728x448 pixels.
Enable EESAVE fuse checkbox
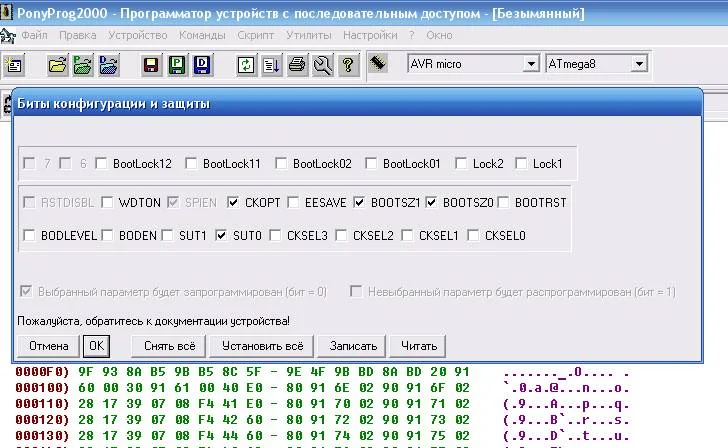point(293,202)
